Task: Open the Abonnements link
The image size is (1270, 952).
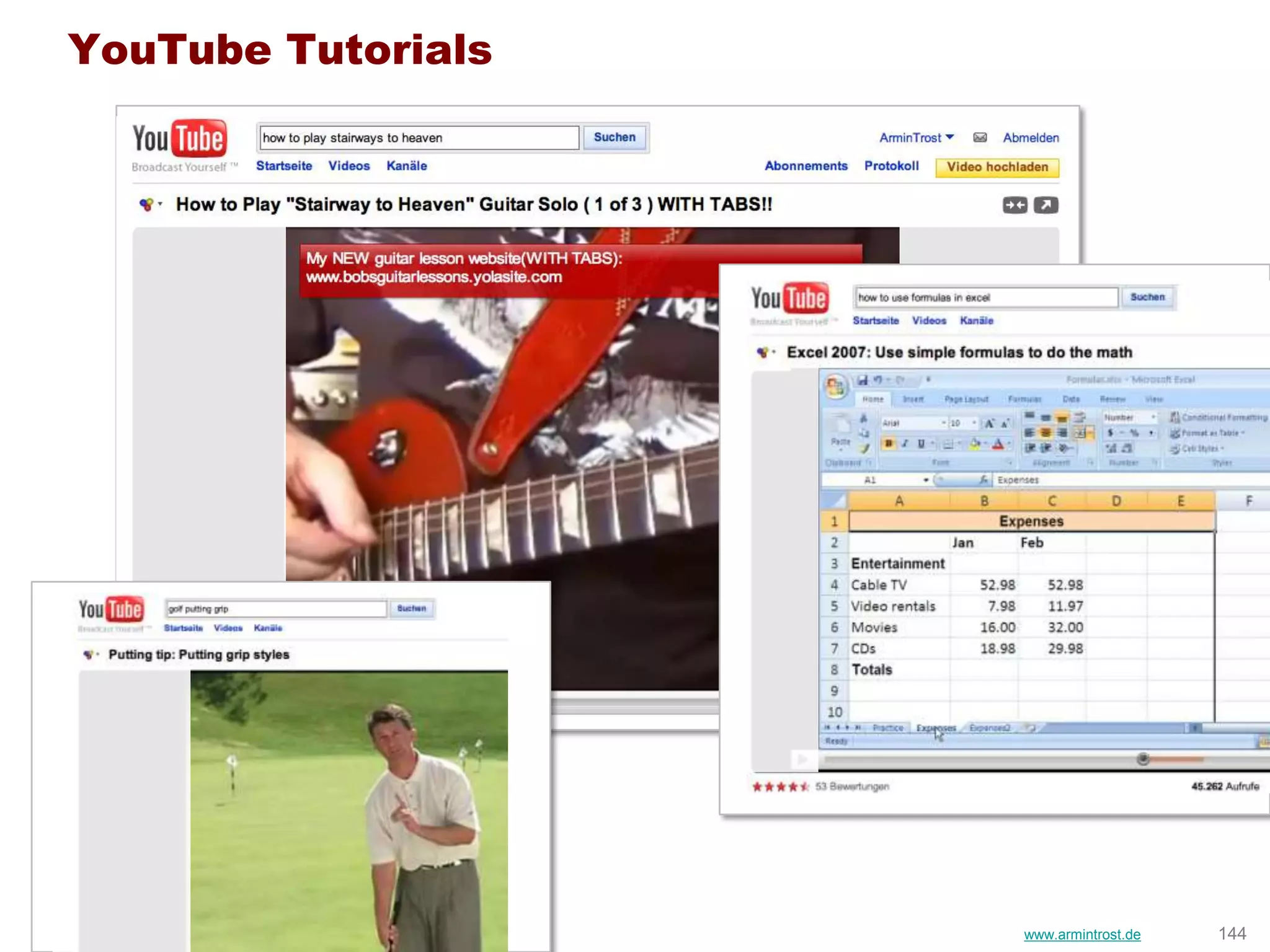Action: pos(806,165)
